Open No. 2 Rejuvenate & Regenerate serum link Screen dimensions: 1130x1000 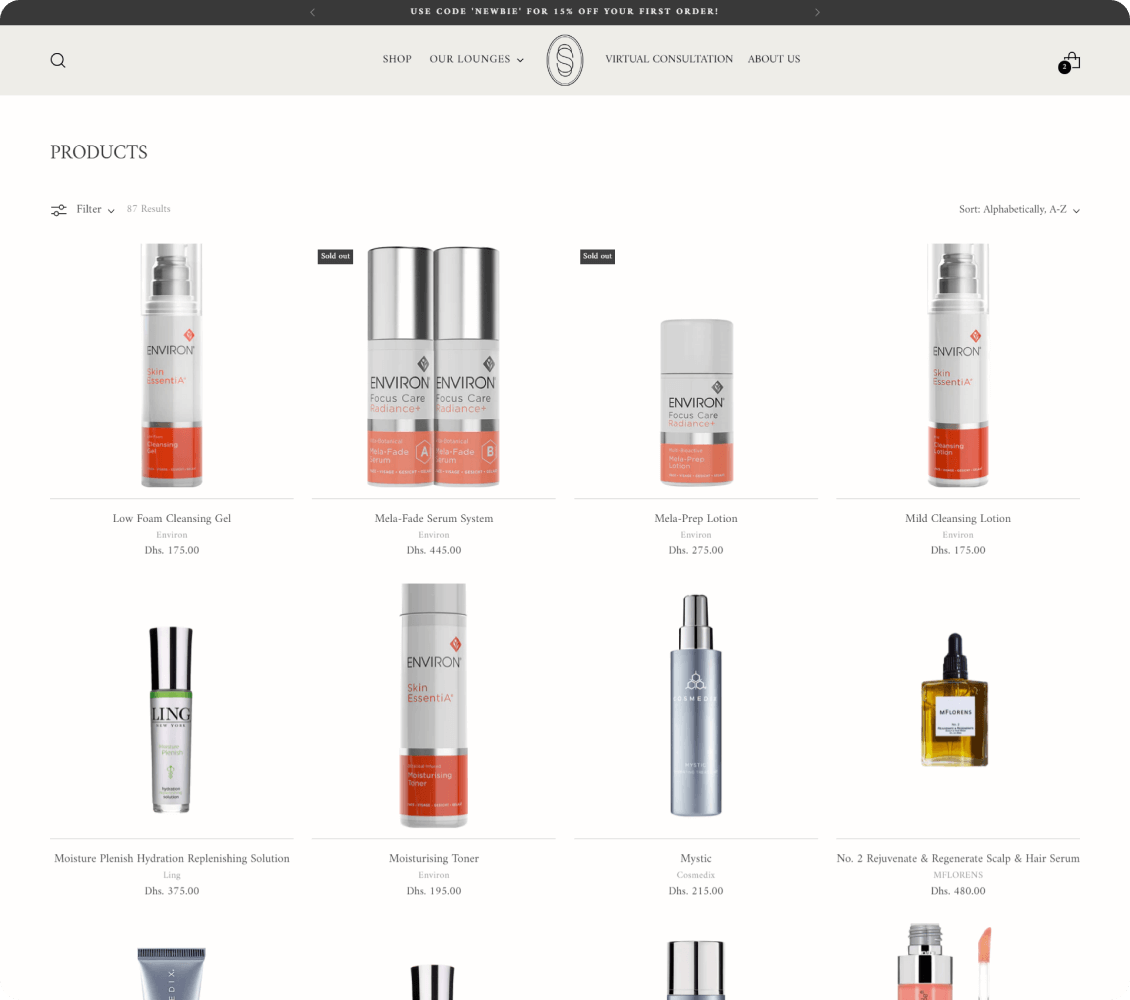958,858
